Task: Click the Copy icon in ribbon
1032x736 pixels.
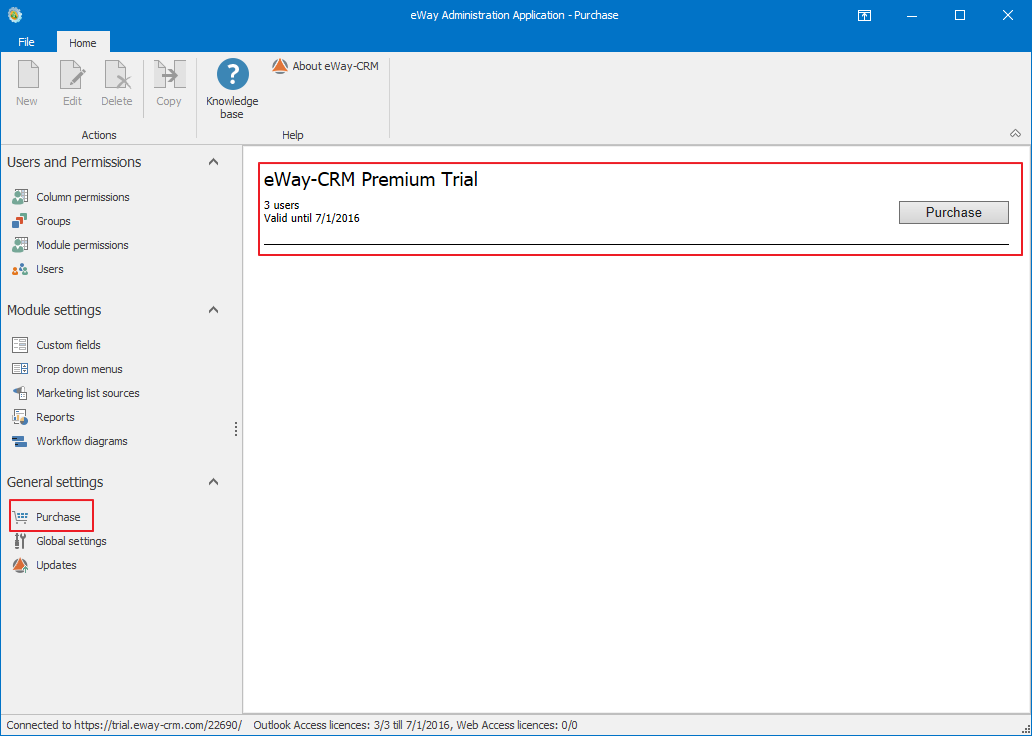Action: point(169,74)
